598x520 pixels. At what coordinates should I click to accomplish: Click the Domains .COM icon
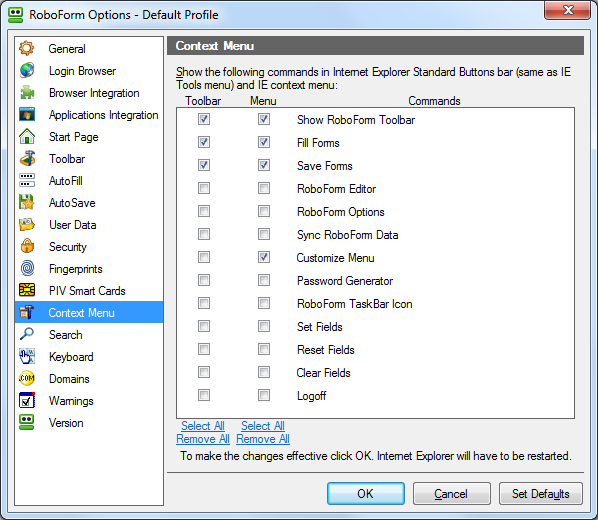tap(27, 378)
